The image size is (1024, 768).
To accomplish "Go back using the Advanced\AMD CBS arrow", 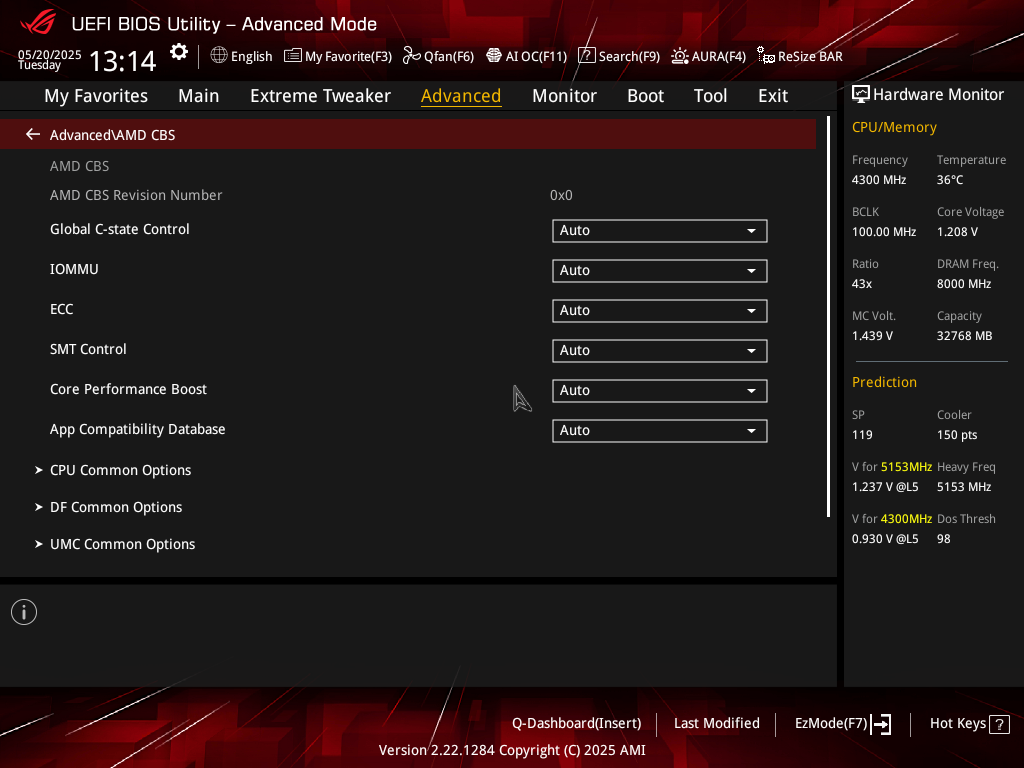I will 33,135.
